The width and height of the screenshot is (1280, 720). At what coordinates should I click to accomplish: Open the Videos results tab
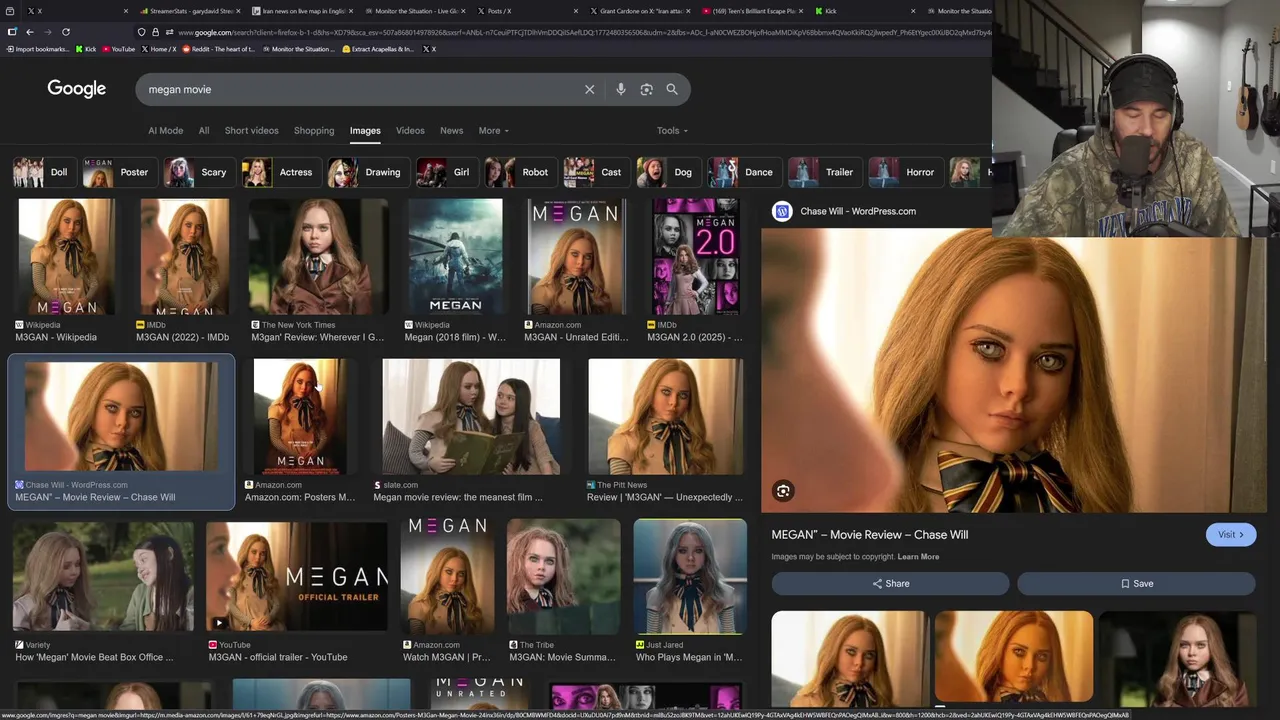[410, 131]
